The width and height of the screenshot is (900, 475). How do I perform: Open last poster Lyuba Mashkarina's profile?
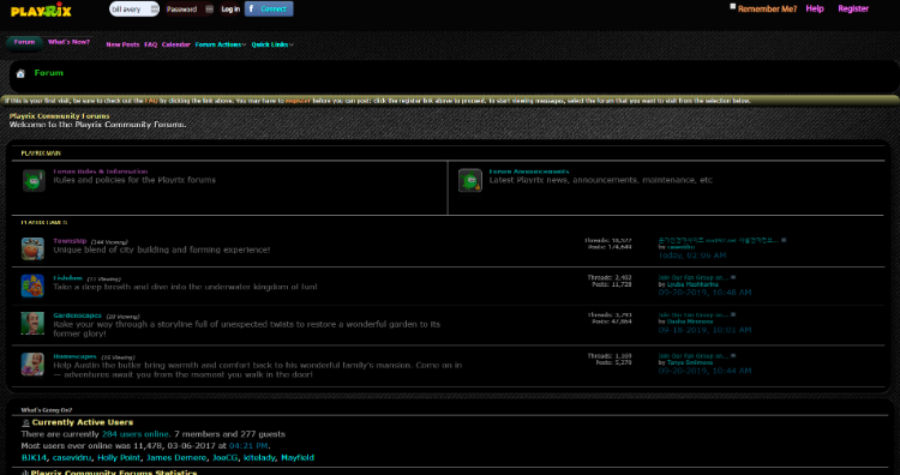692,285
